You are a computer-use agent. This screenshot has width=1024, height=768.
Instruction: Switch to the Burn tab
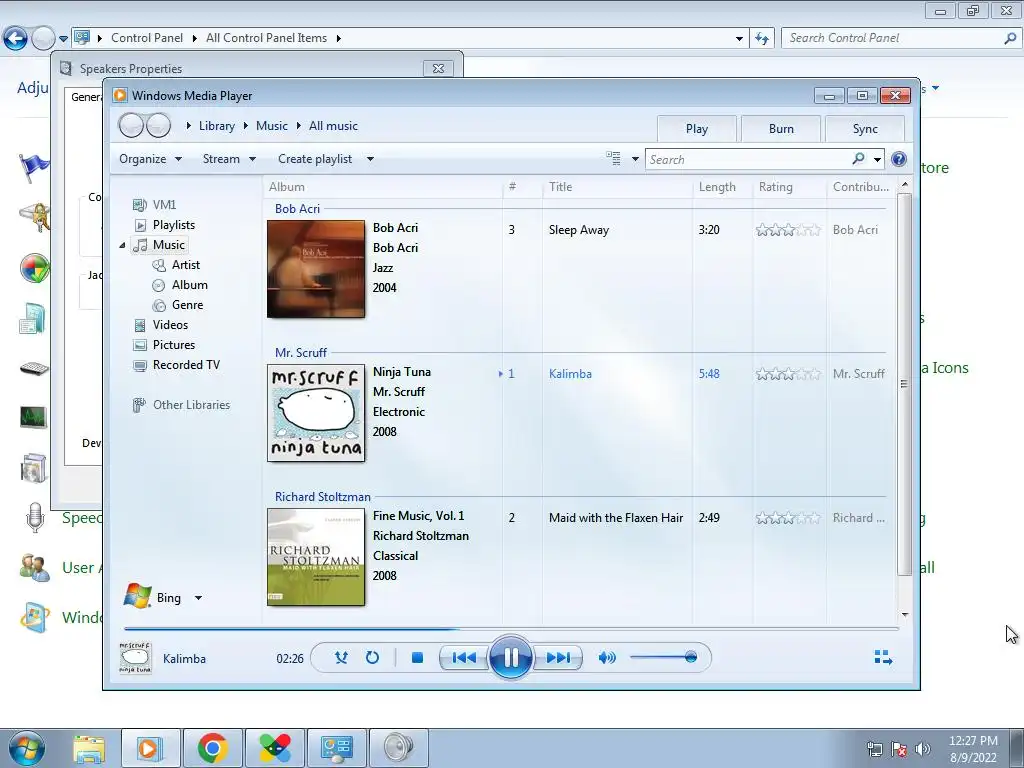coord(781,129)
